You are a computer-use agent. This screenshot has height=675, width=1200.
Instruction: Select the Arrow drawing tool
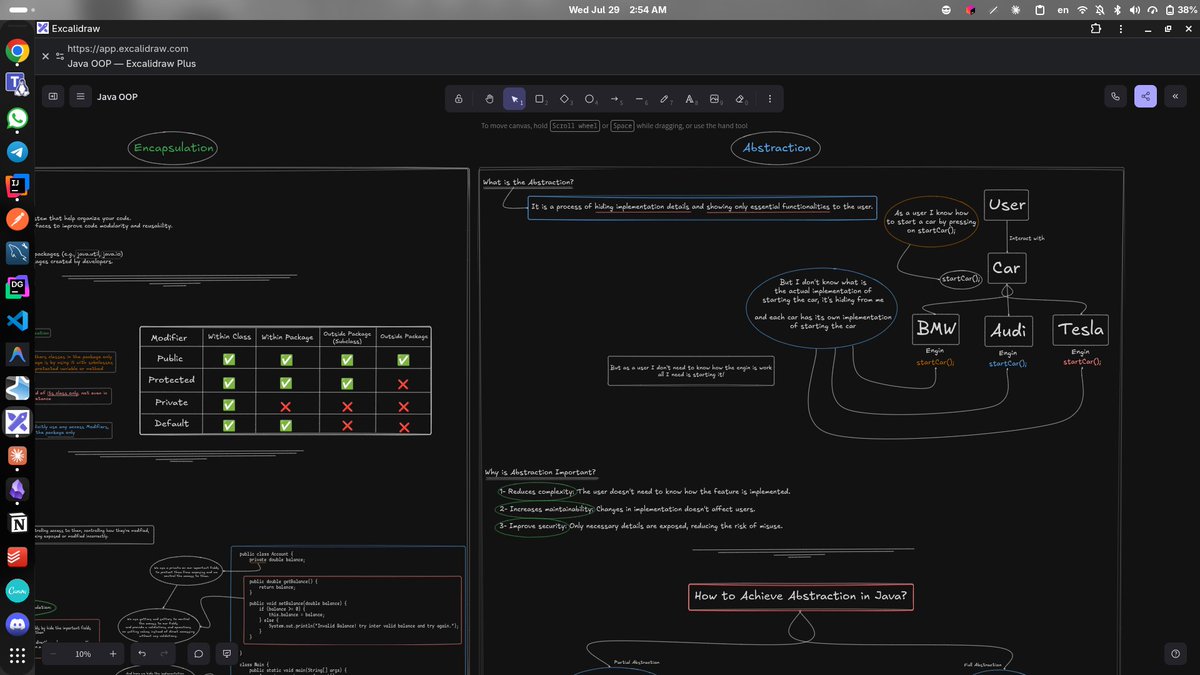pos(616,99)
